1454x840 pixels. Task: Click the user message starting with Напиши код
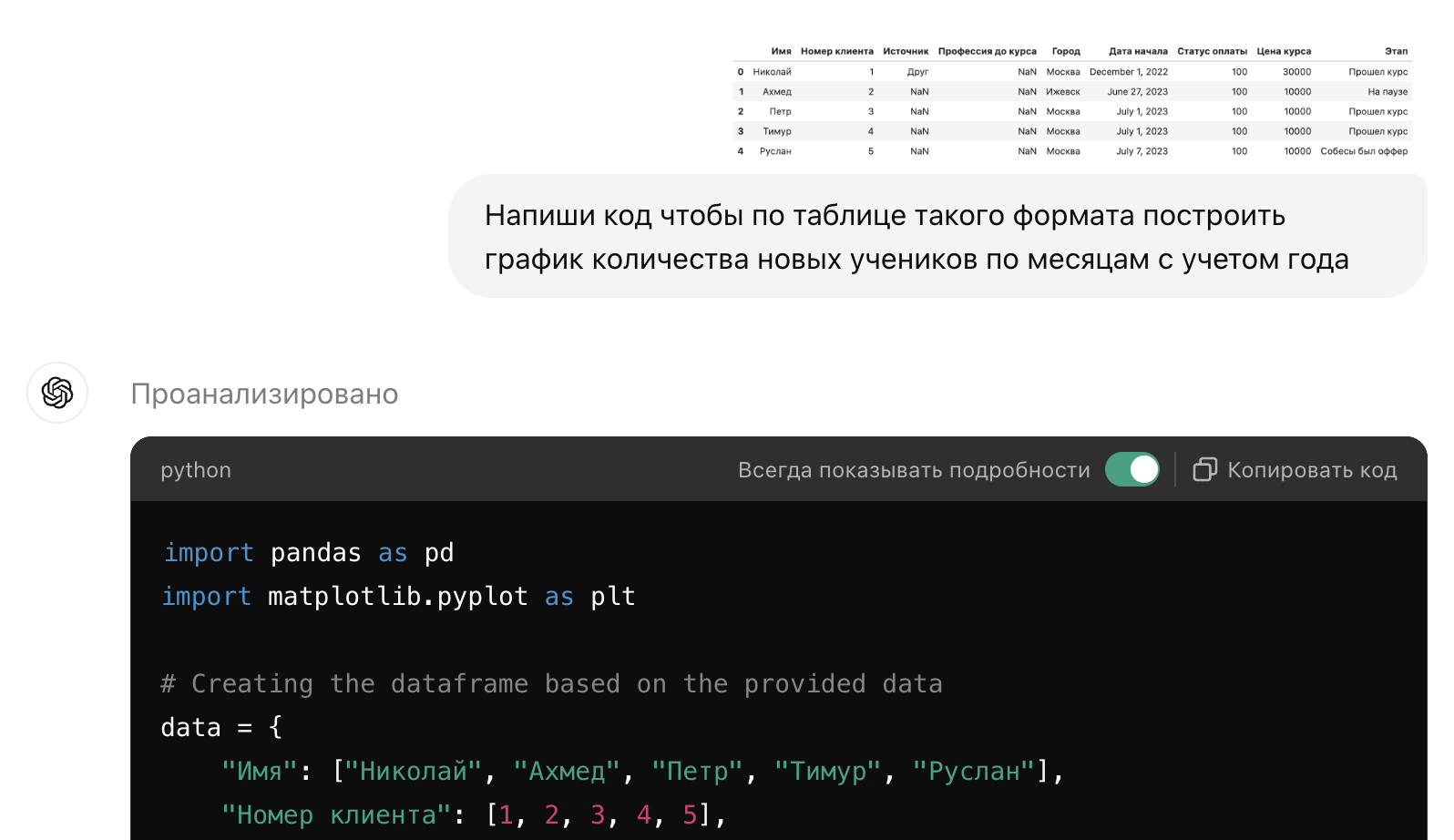click(x=937, y=237)
